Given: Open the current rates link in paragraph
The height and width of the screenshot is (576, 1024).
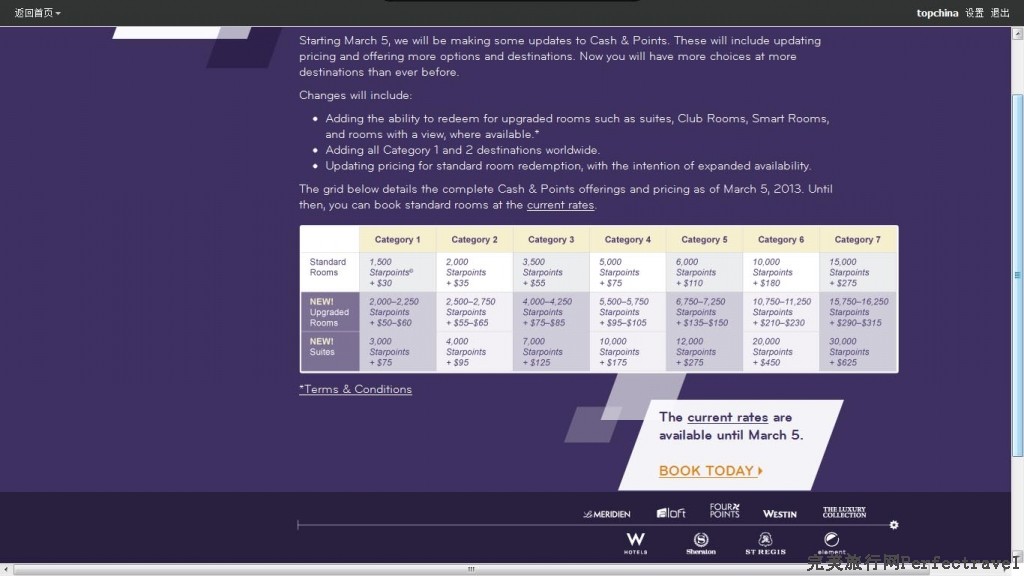Looking at the screenshot, I should (x=560, y=205).
